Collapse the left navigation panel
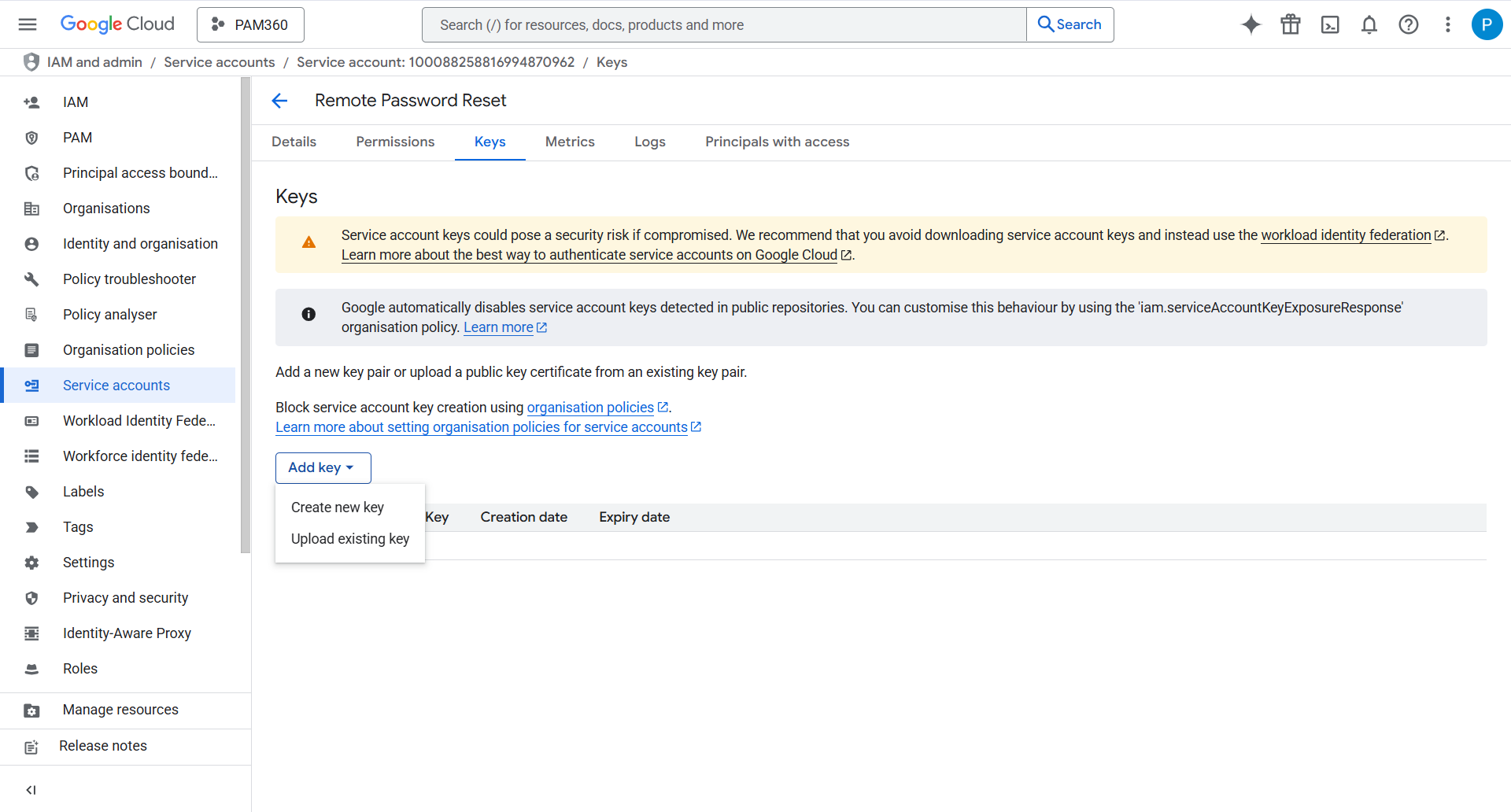1511x812 pixels. point(31,790)
